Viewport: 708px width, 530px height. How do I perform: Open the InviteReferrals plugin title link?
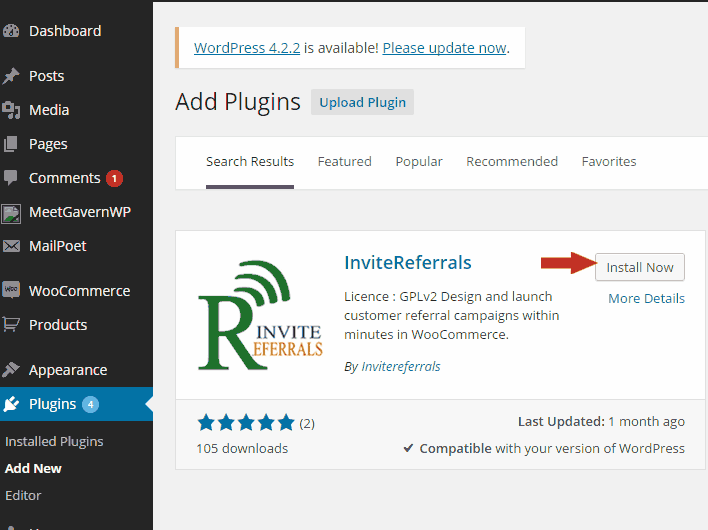click(408, 262)
